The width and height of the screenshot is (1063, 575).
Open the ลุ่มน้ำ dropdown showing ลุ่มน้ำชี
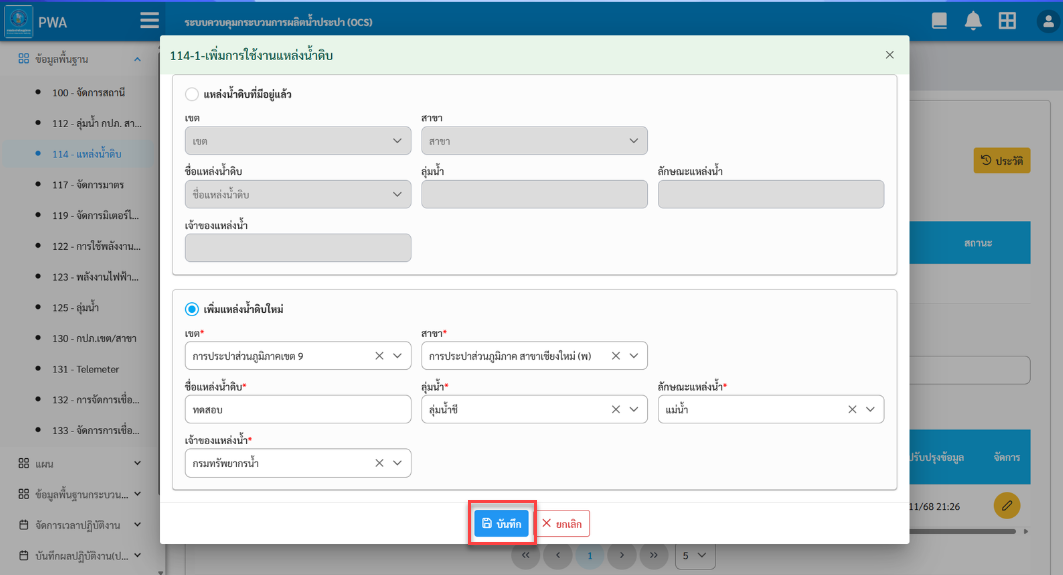(x=634, y=410)
